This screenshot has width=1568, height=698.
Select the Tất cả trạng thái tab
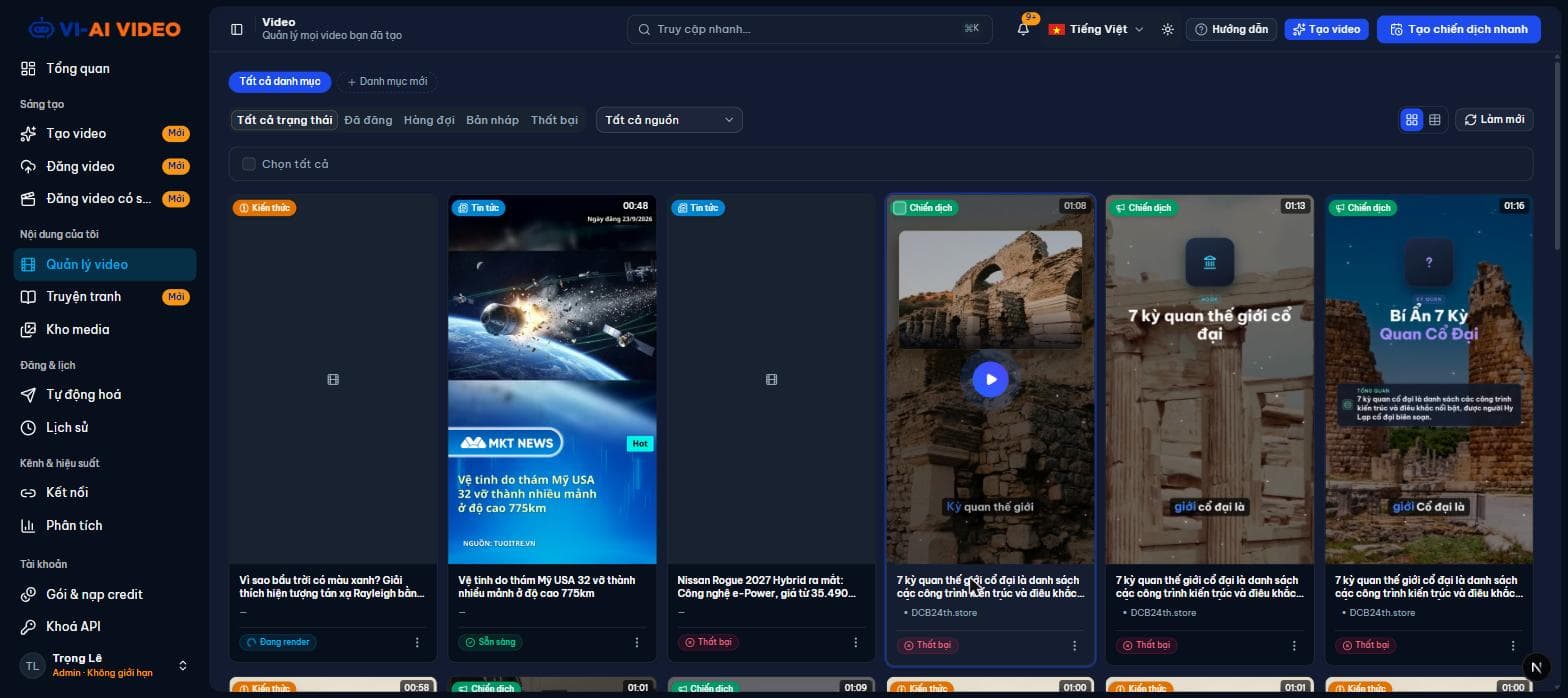click(x=284, y=120)
